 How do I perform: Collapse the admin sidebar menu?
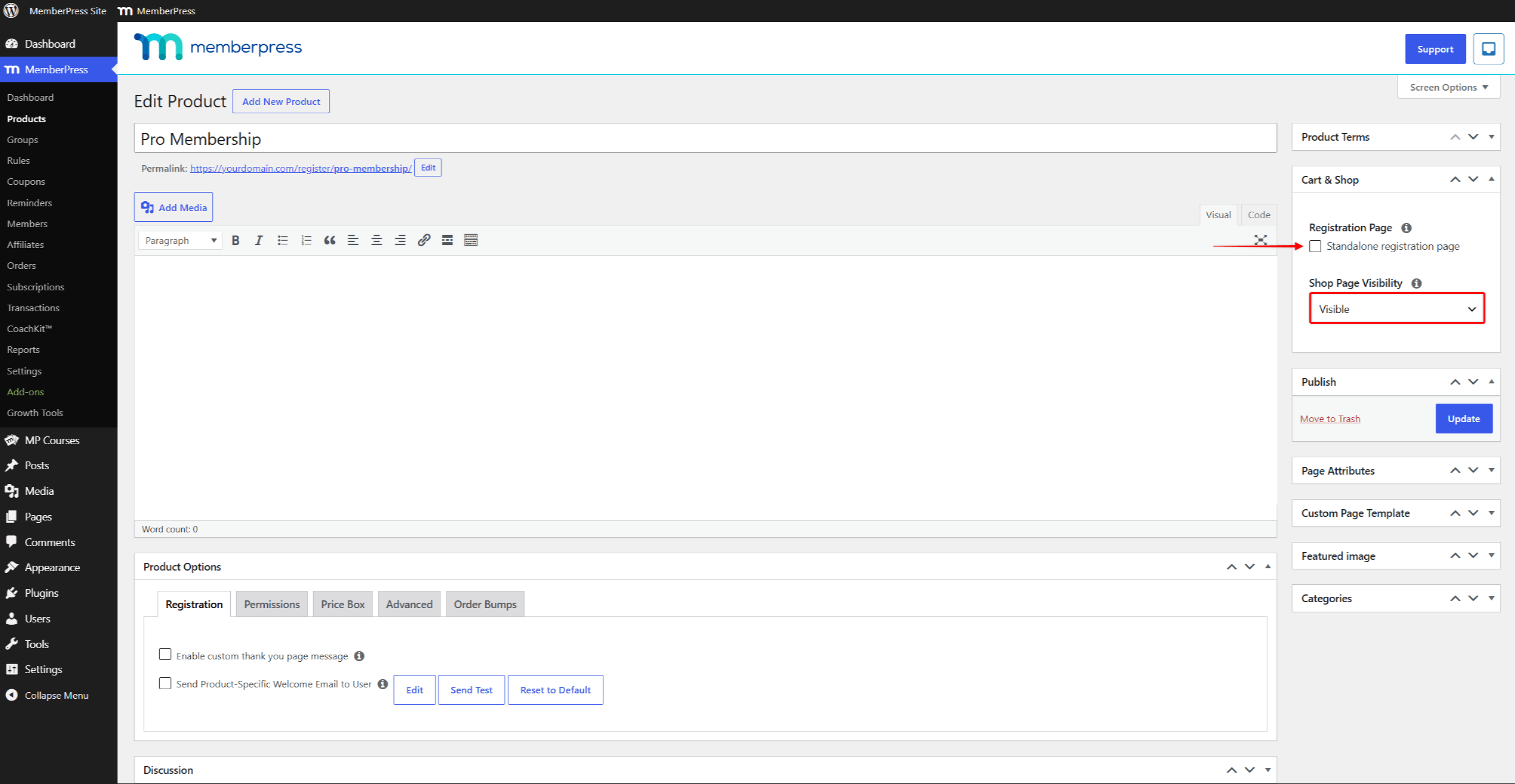pyautogui.click(x=48, y=695)
